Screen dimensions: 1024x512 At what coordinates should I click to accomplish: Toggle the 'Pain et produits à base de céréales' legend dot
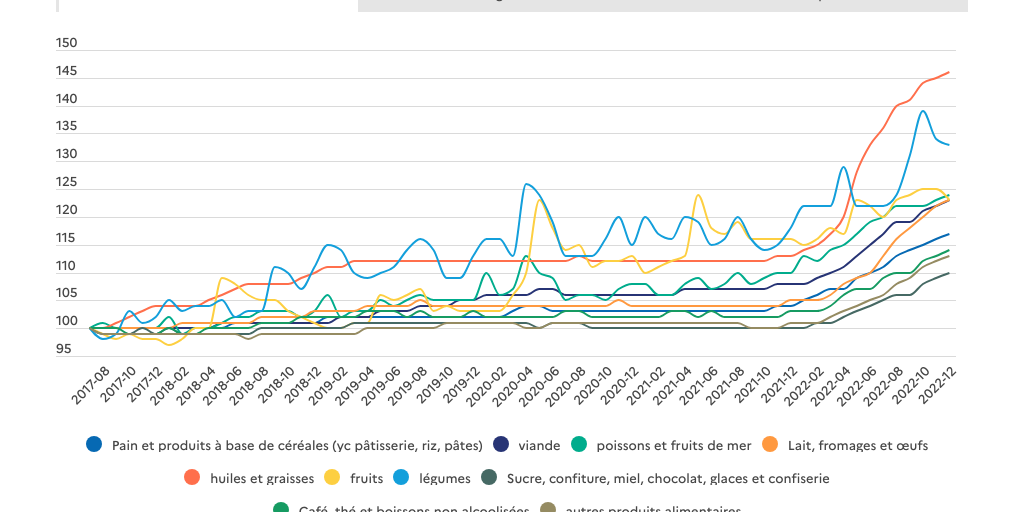(95, 445)
